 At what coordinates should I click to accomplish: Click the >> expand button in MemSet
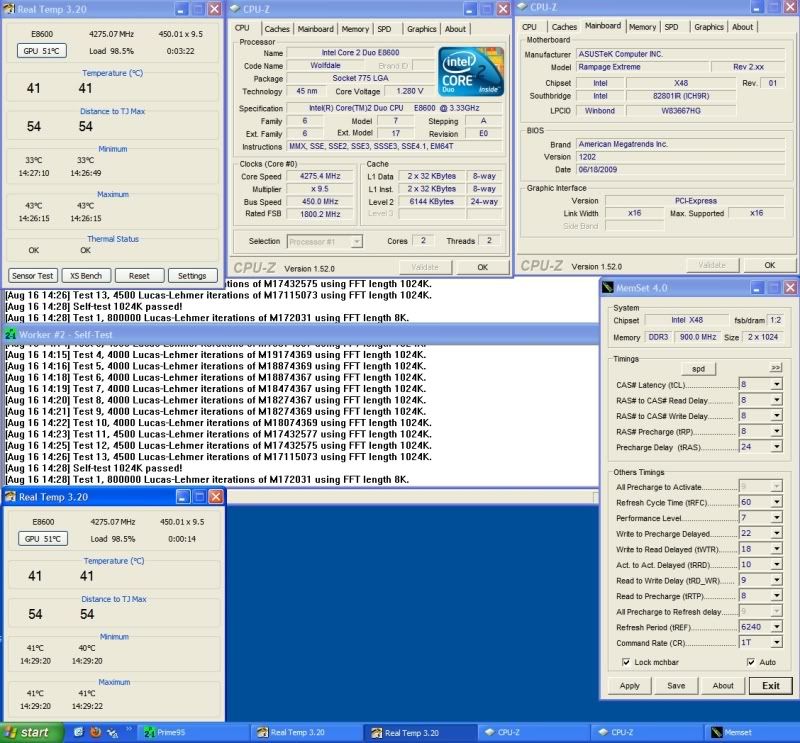776,367
